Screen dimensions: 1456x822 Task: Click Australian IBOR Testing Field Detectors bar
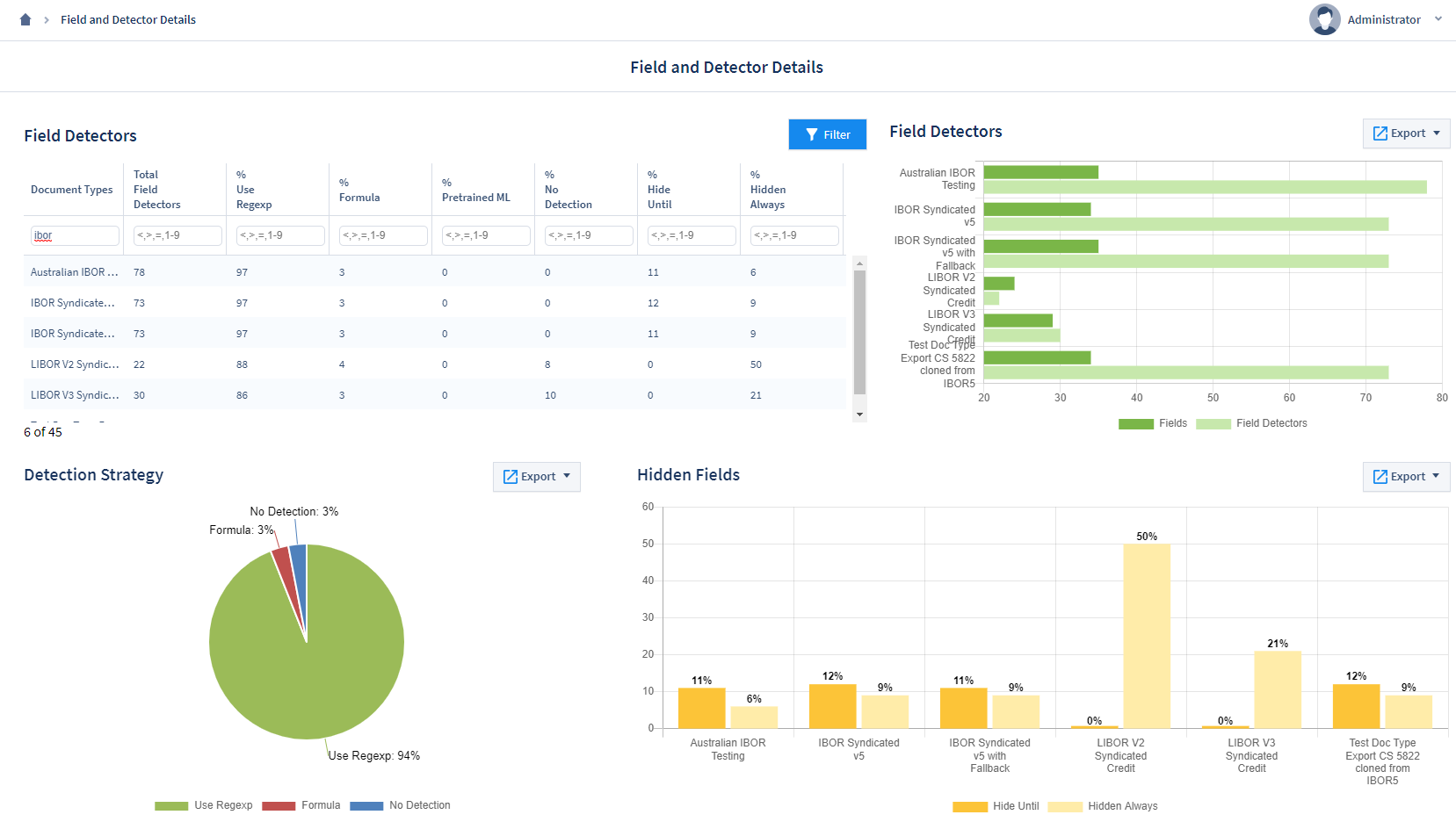click(x=1206, y=187)
